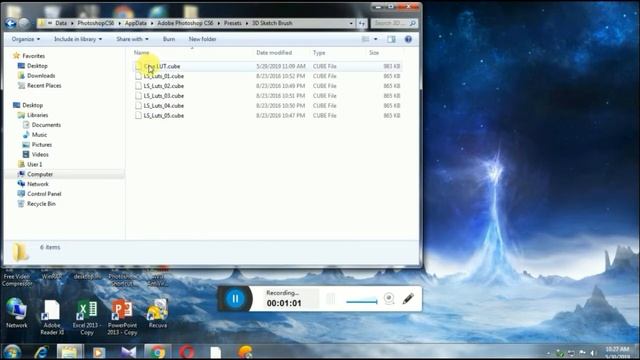Open Pictures library
640x360 pixels.
click(x=42, y=144)
